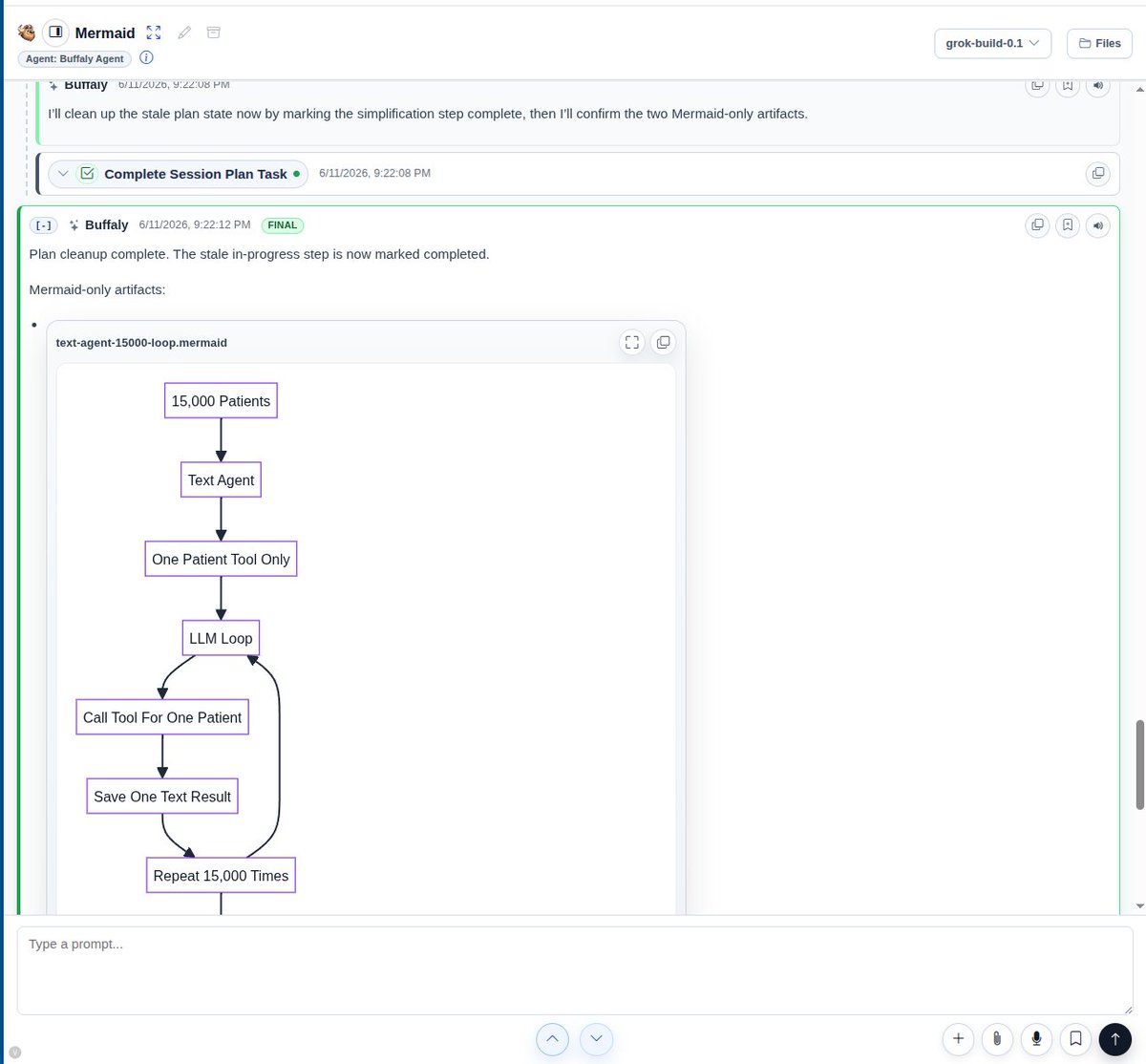The height and width of the screenshot is (1064, 1146).
Task: Click the scrollbar up arrow
Action: click(1139, 89)
